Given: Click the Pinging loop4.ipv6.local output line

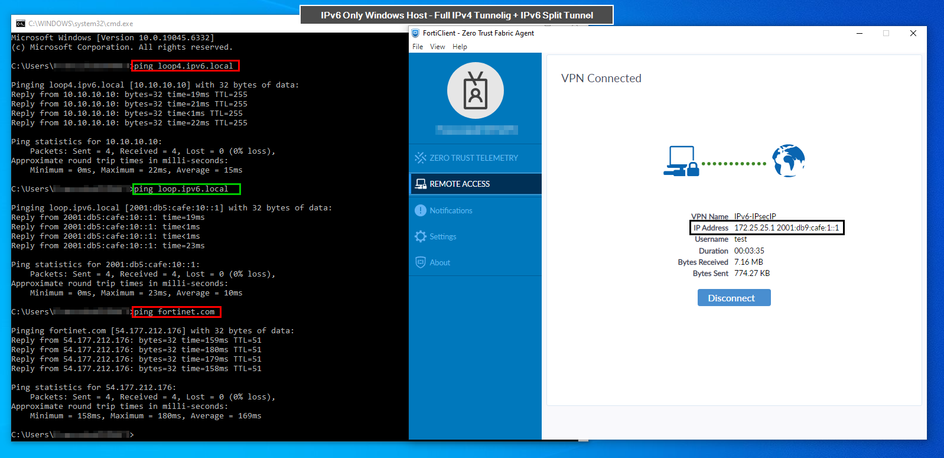Looking at the screenshot, I should tap(155, 85).
